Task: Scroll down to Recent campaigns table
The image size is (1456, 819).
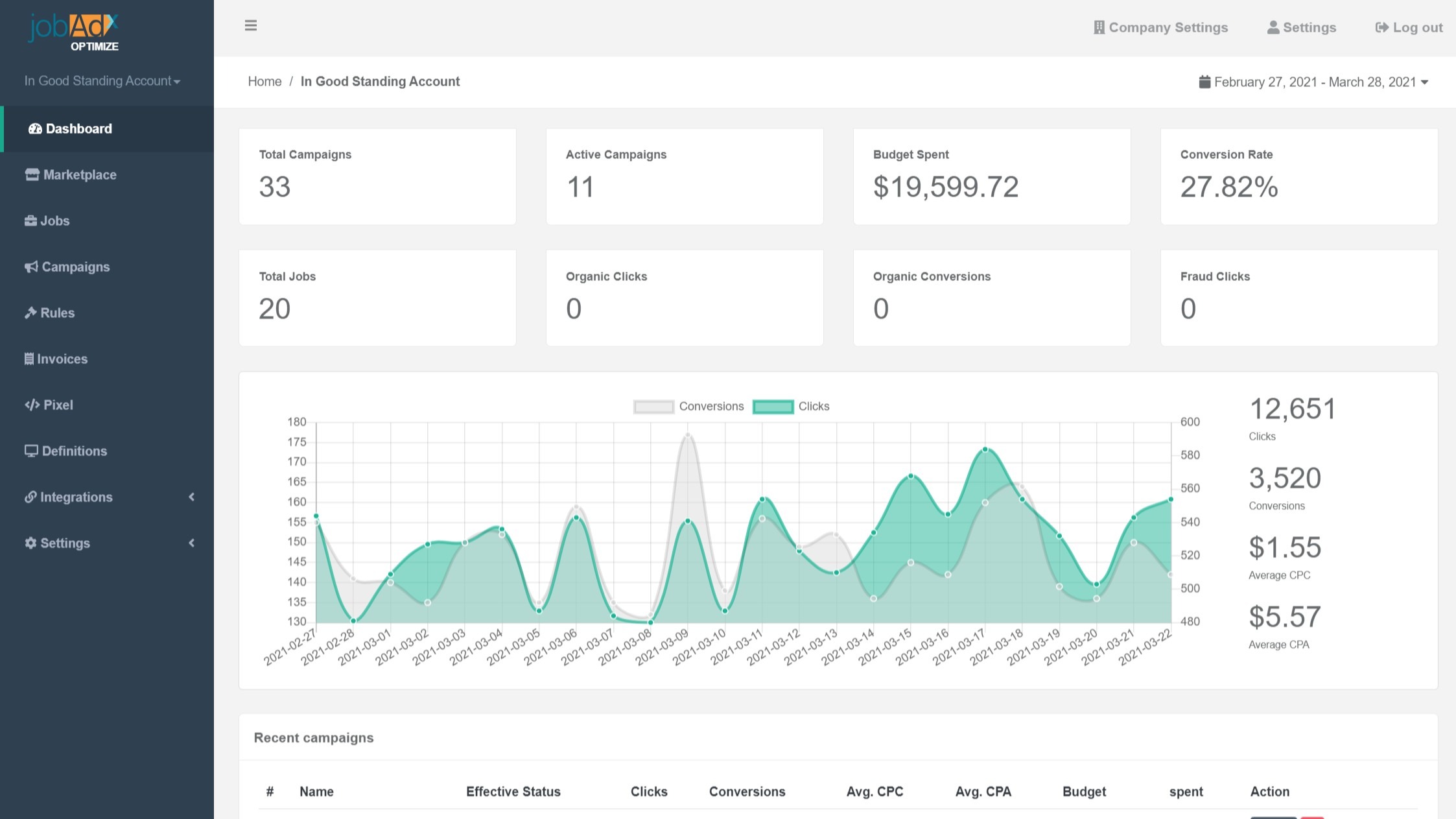Action: pyautogui.click(x=313, y=738)
